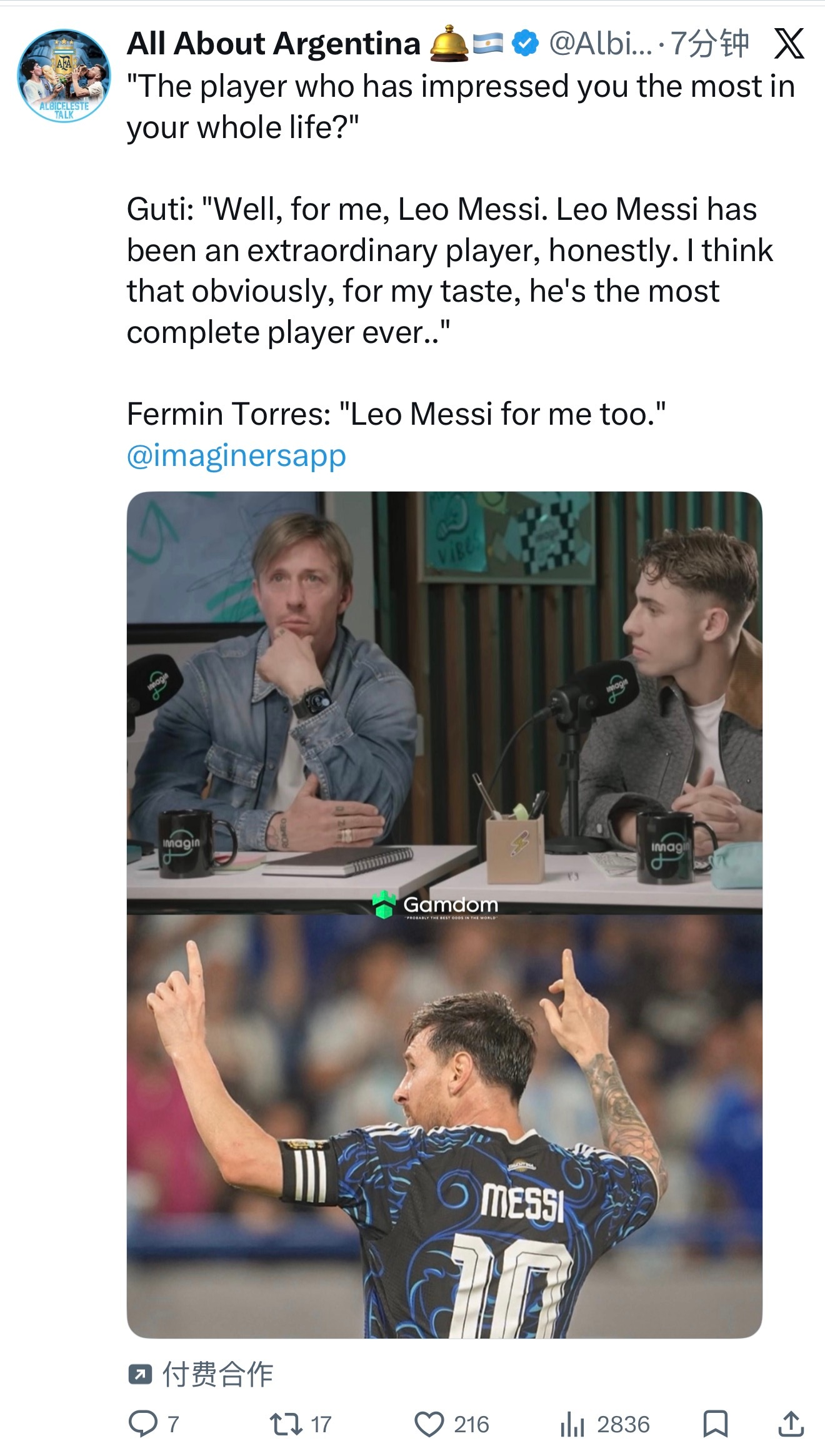
Task: Open the X logo icon
Action: click(789, 45)
